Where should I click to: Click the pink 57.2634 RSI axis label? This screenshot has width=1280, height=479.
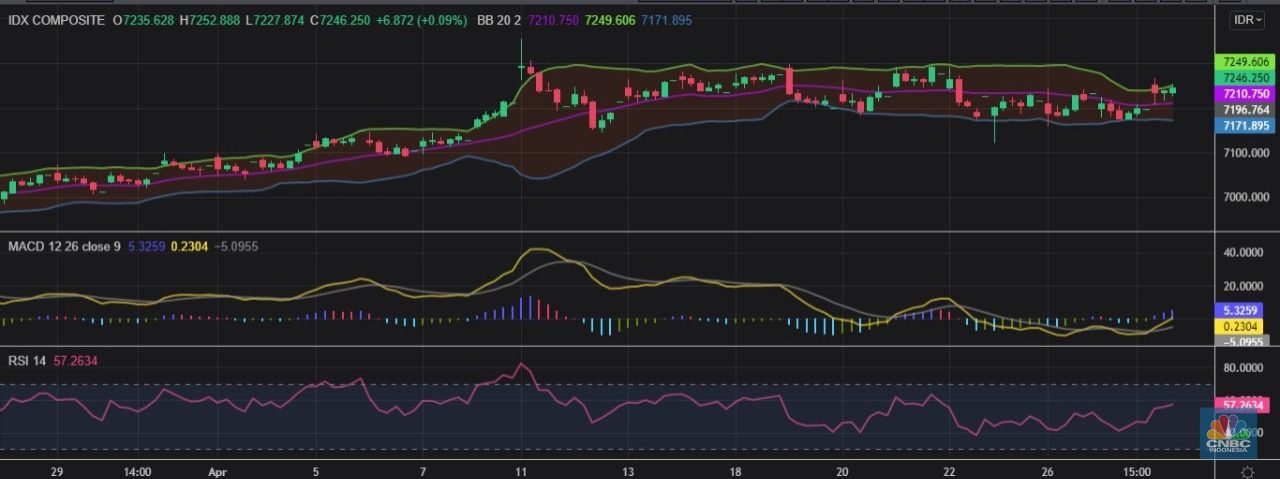pos(1243,405)
